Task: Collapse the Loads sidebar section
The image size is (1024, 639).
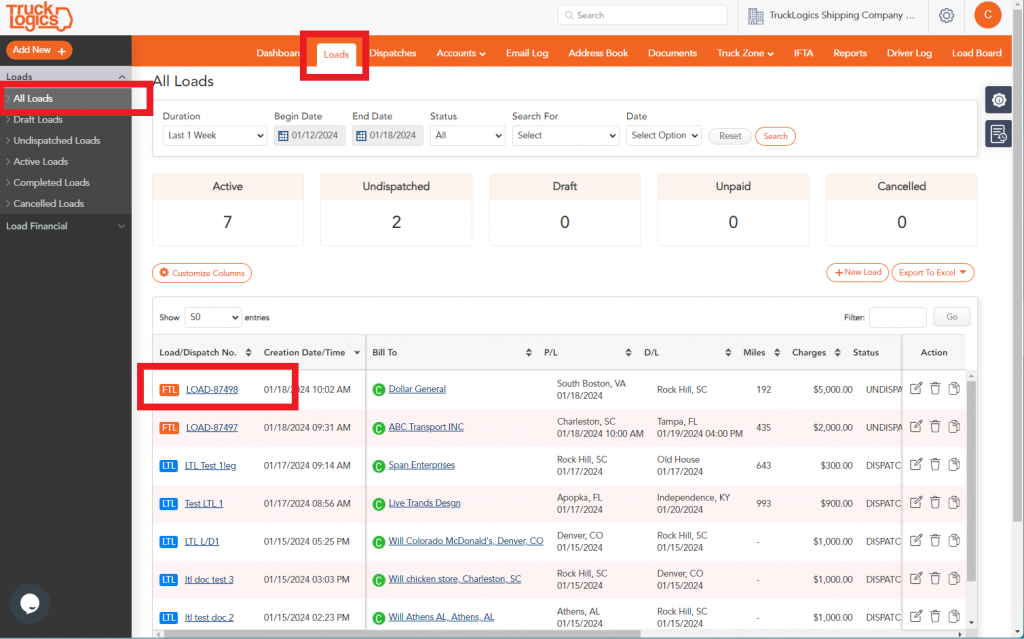Action: [65, 76]
